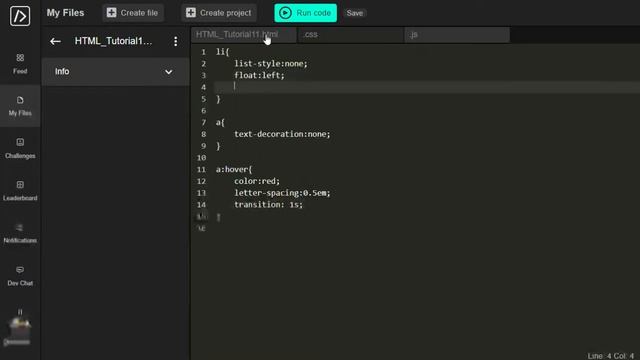
Task: Click the Info label
Action: point(62,71)
